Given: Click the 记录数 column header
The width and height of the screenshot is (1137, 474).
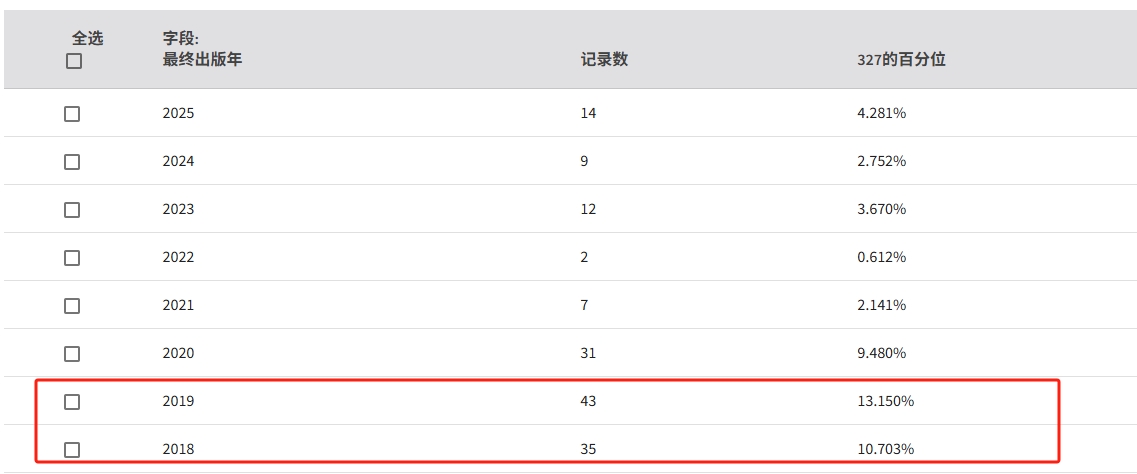Looking at the screenshot, I should click(x=604, y=59).
